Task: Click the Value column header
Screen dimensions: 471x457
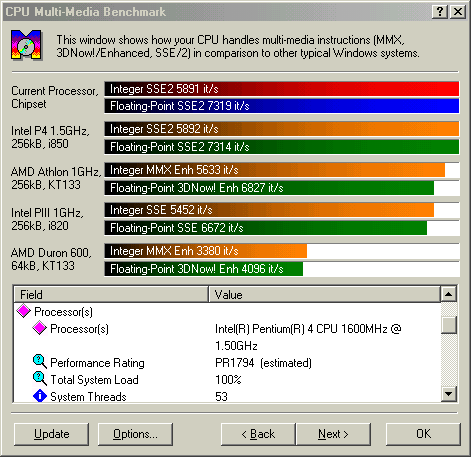Action: (x=324, y=294)
